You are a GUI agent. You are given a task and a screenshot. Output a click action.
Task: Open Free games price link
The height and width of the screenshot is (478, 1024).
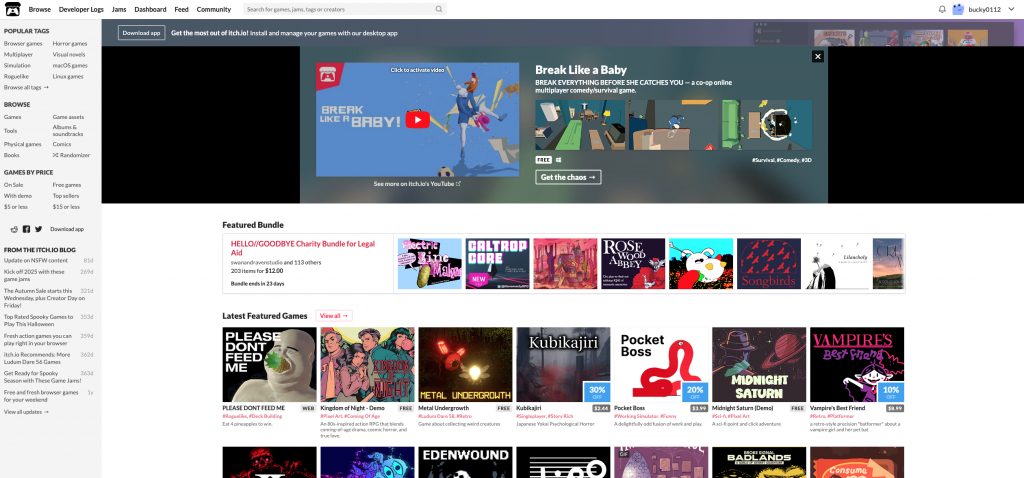[67, 185]
